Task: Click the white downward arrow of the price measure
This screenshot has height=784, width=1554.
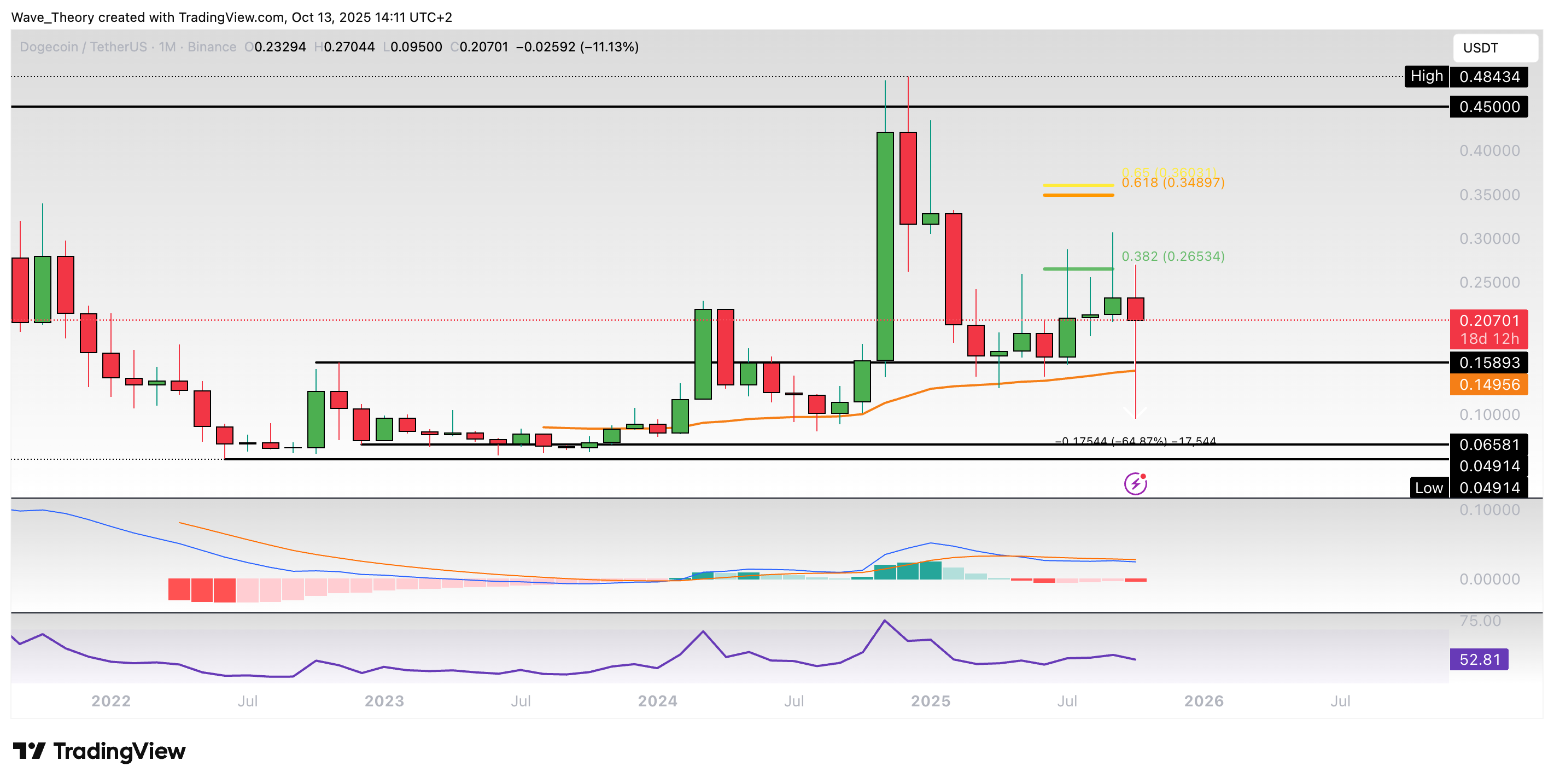Action: pyautogui.click(x=1135, y=413)
